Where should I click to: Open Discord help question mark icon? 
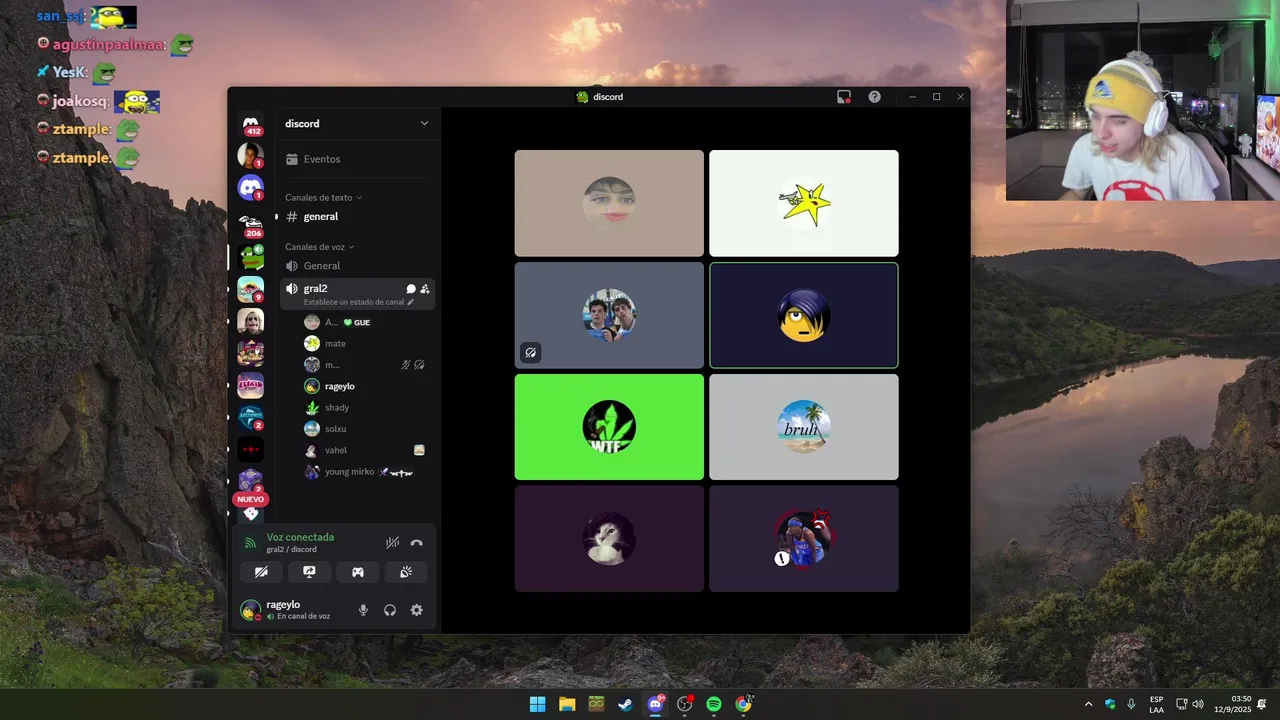pos(875,97)
